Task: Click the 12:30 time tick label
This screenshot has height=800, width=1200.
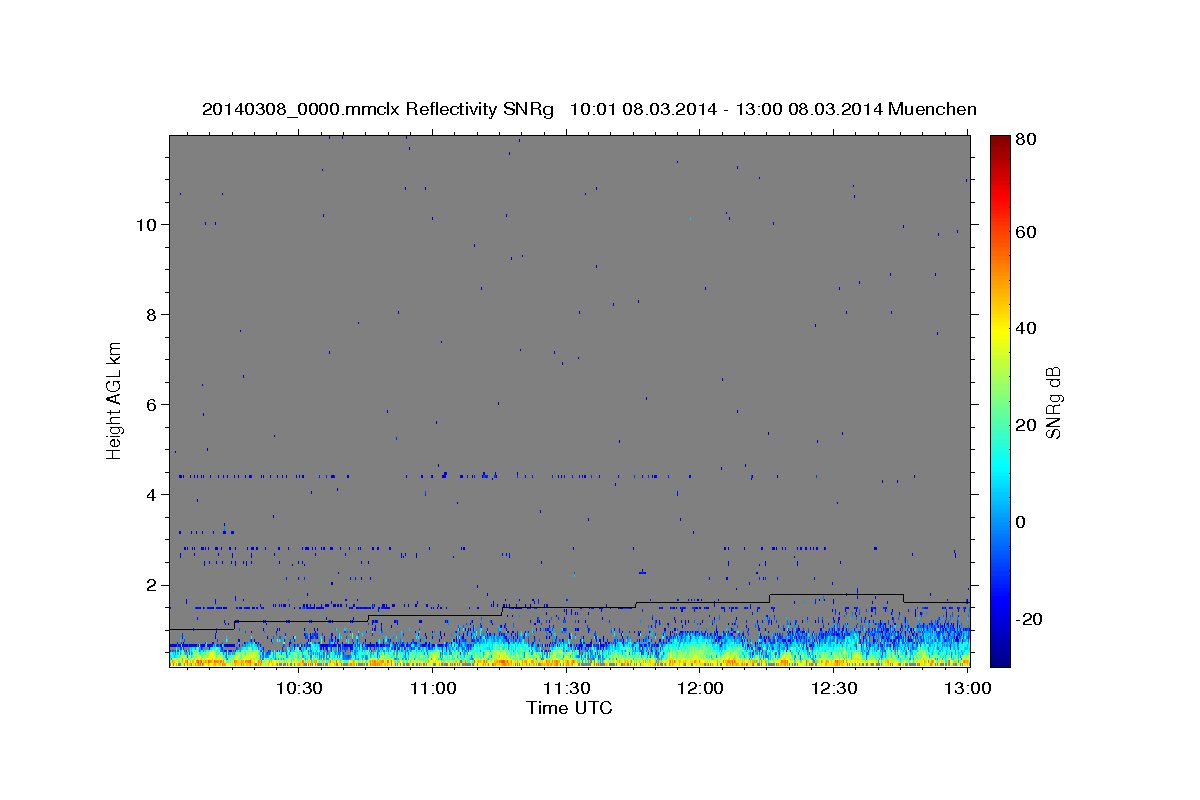Action: click(834, 688)
